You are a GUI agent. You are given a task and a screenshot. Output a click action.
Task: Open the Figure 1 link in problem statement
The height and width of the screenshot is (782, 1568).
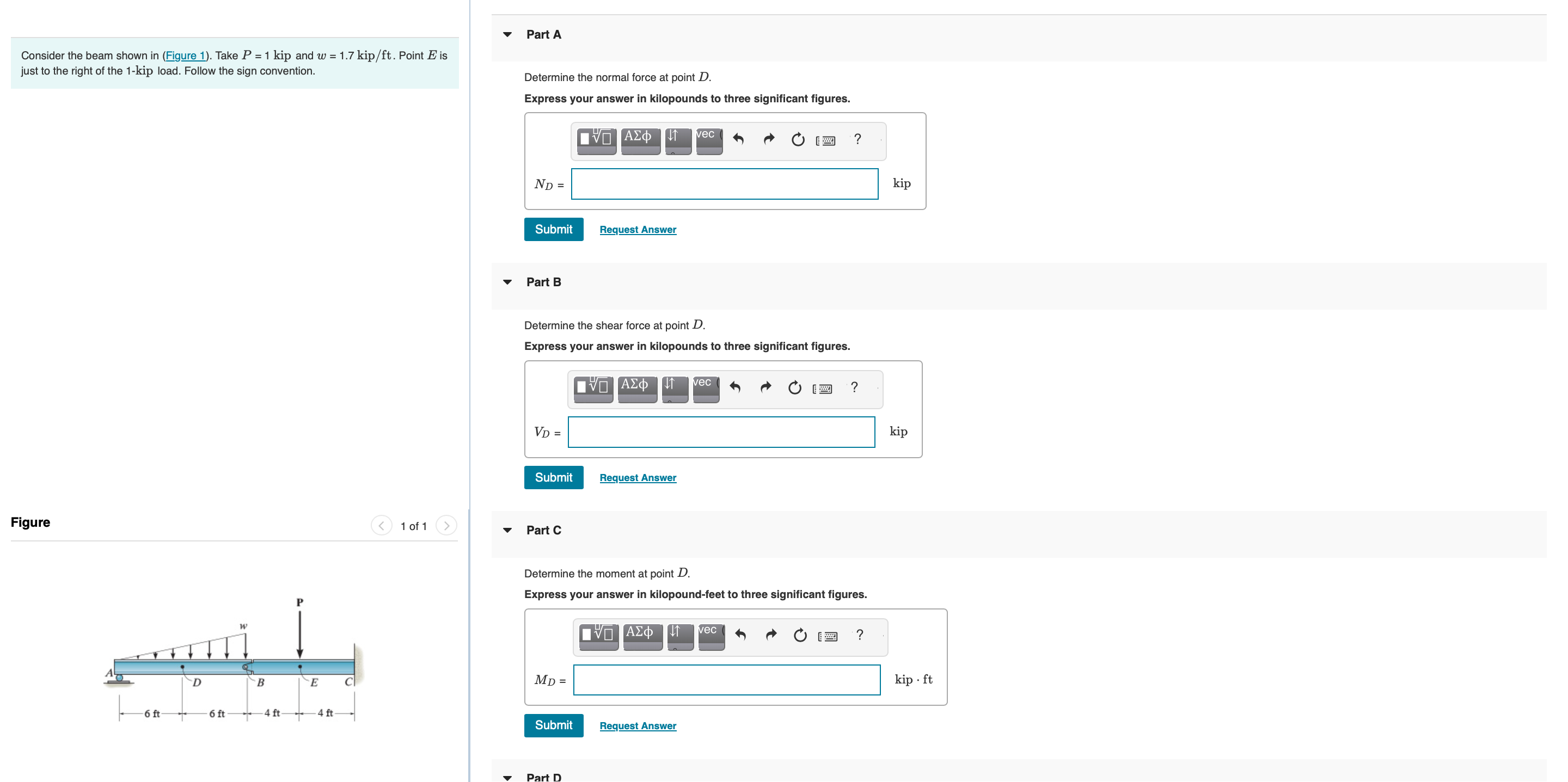coord(186,56)
